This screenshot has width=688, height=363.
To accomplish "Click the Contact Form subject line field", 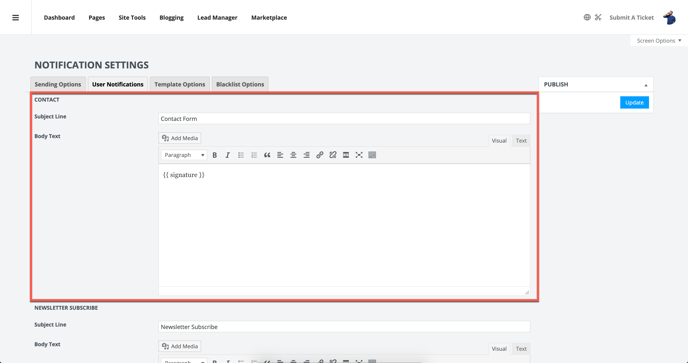I will click(344, 119).
